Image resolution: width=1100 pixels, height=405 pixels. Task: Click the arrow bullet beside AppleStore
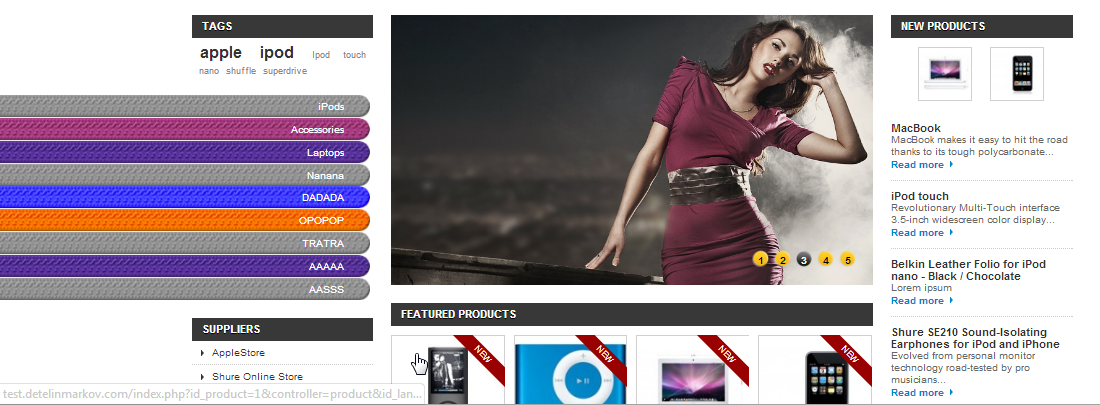click(203, 353)
